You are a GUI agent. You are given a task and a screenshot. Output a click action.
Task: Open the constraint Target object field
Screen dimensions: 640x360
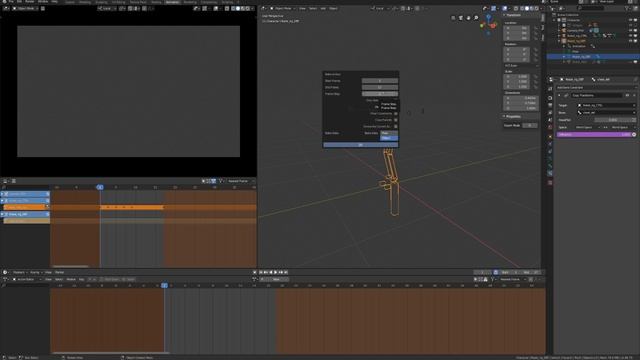click(x=607, y=105)
